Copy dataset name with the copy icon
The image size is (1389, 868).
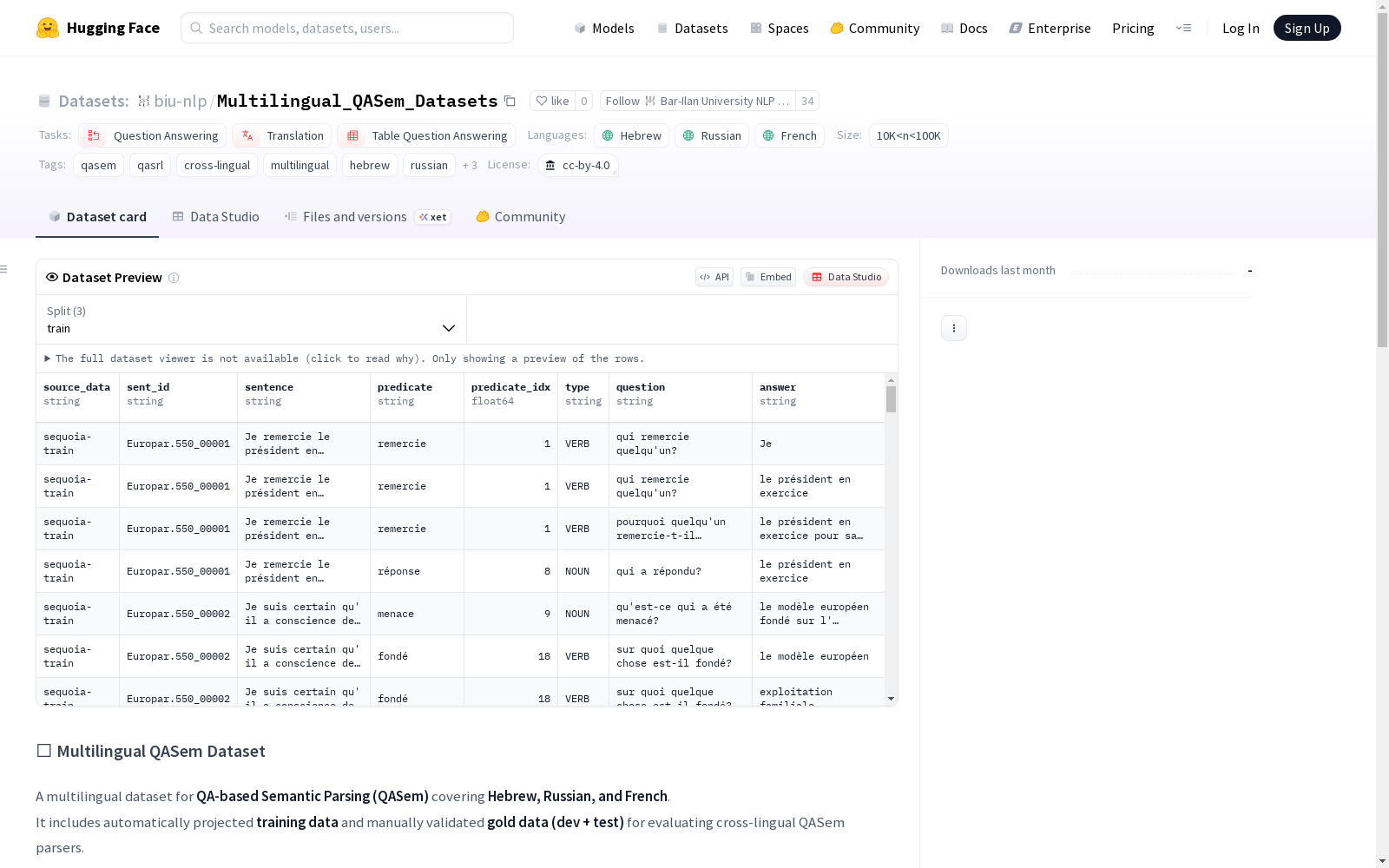510,102
